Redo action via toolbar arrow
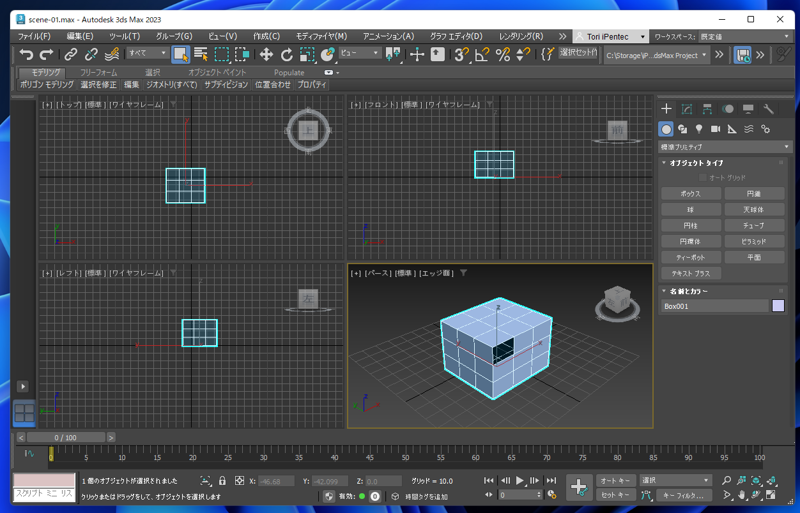800x513 pixels. (46, 54)
